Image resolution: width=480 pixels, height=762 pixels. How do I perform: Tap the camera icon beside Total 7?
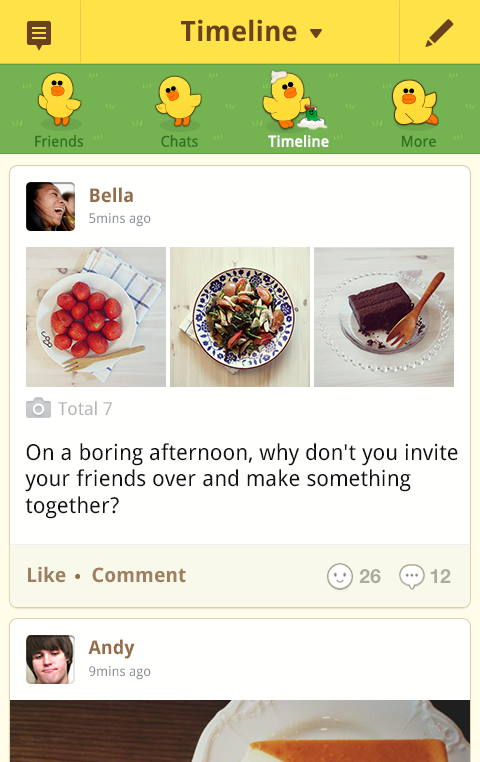point(38,408)
